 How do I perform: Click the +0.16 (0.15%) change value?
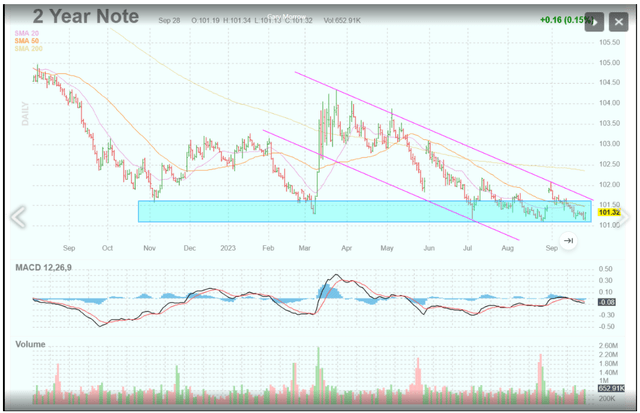pos(565,20)
